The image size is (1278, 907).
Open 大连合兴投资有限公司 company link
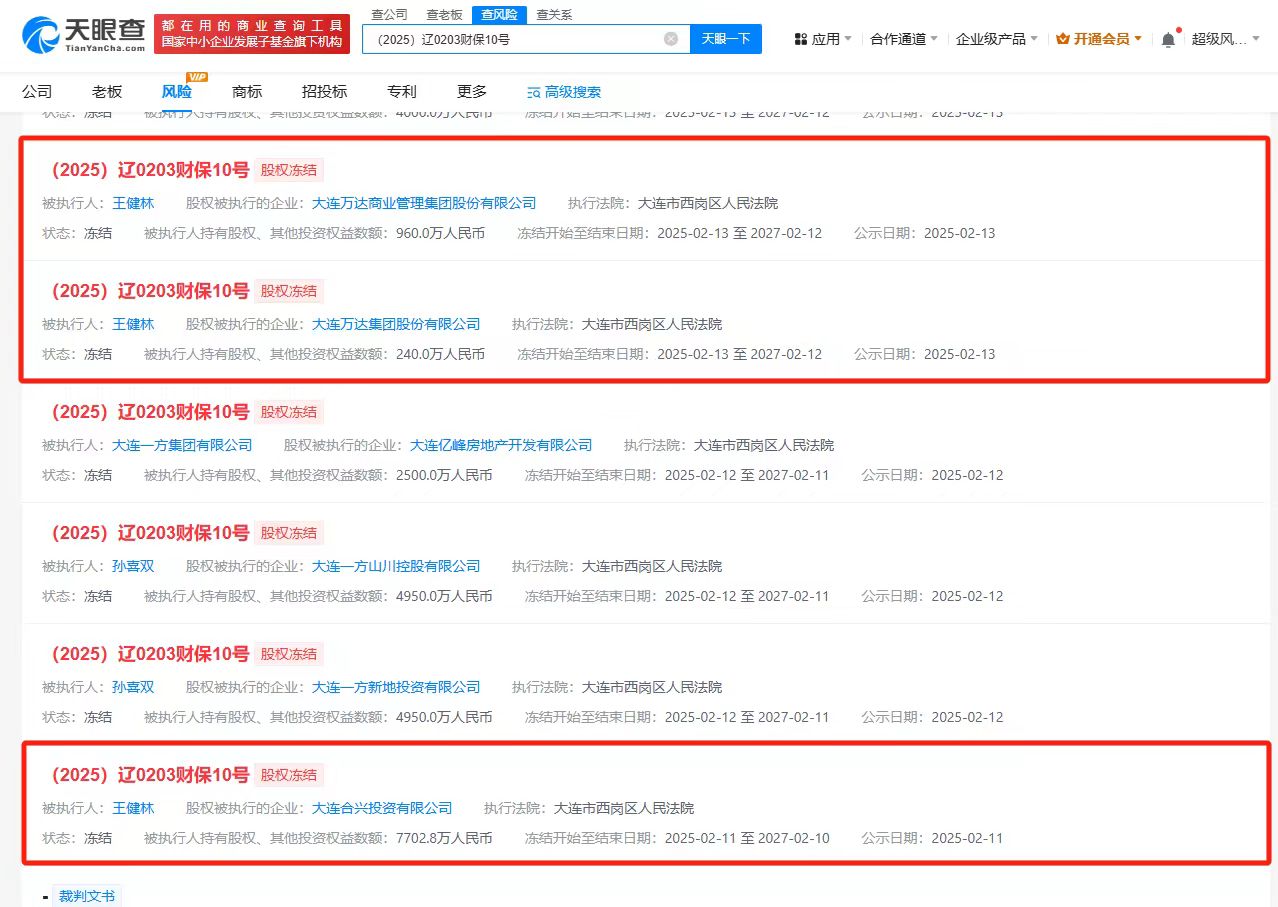382,808
